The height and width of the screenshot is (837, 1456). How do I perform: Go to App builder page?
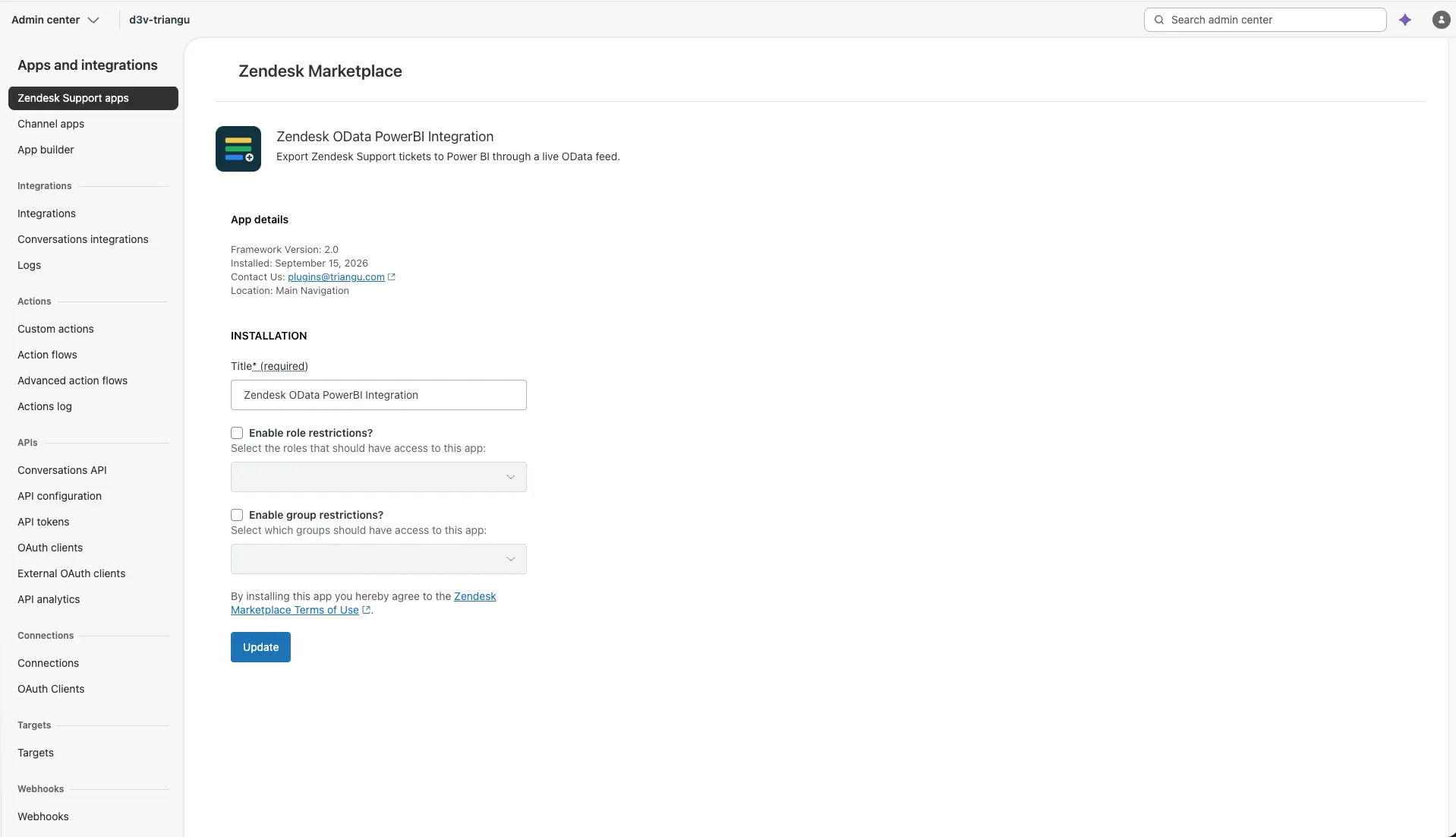point(46,150)
